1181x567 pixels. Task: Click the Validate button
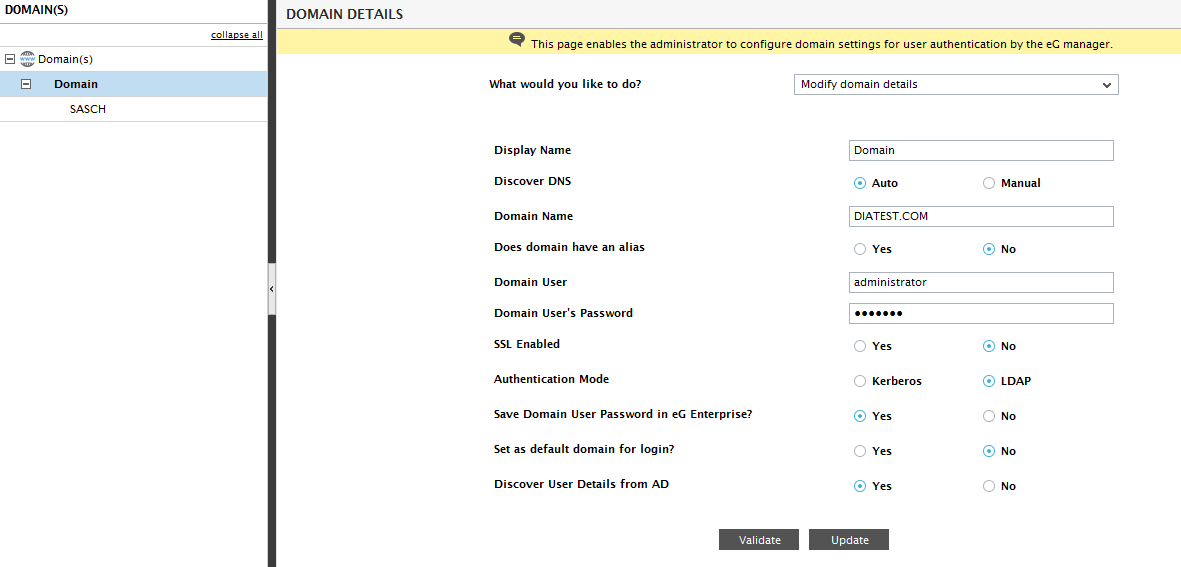pyautogui.click(x=759, y=540)
